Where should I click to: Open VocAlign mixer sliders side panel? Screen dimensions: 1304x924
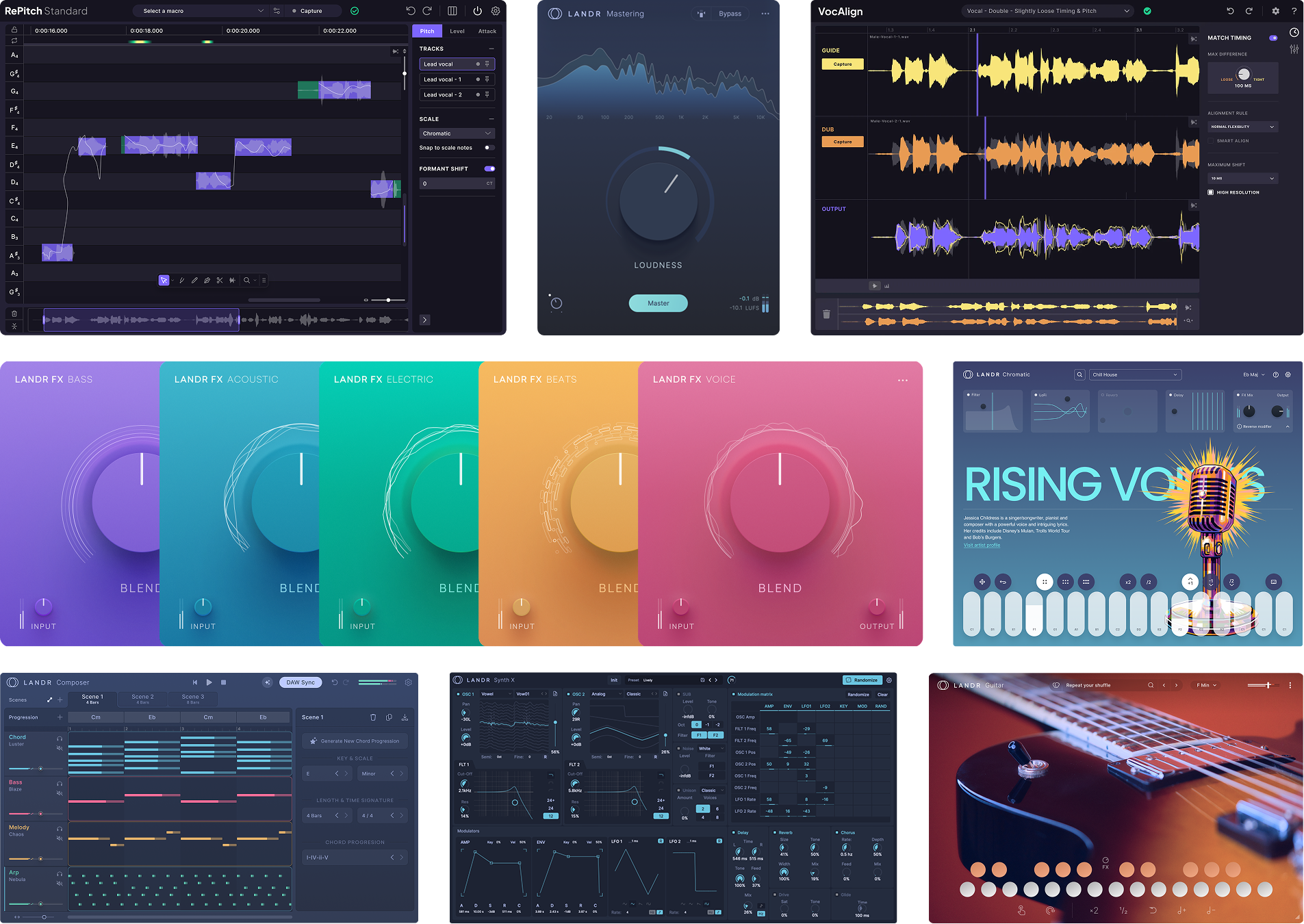[x=1294, y=49]
